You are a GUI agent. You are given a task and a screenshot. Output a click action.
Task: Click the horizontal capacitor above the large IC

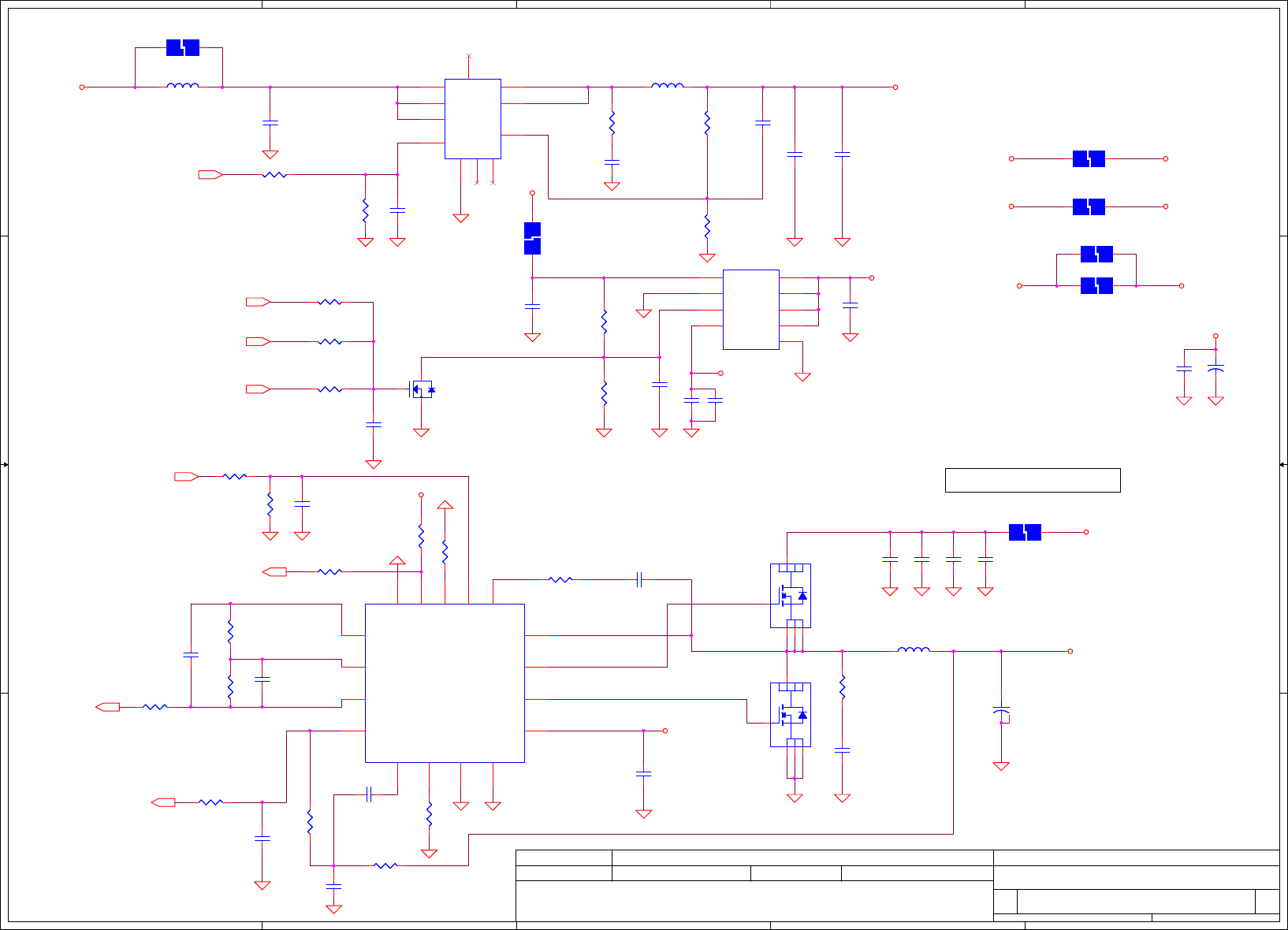640,580
